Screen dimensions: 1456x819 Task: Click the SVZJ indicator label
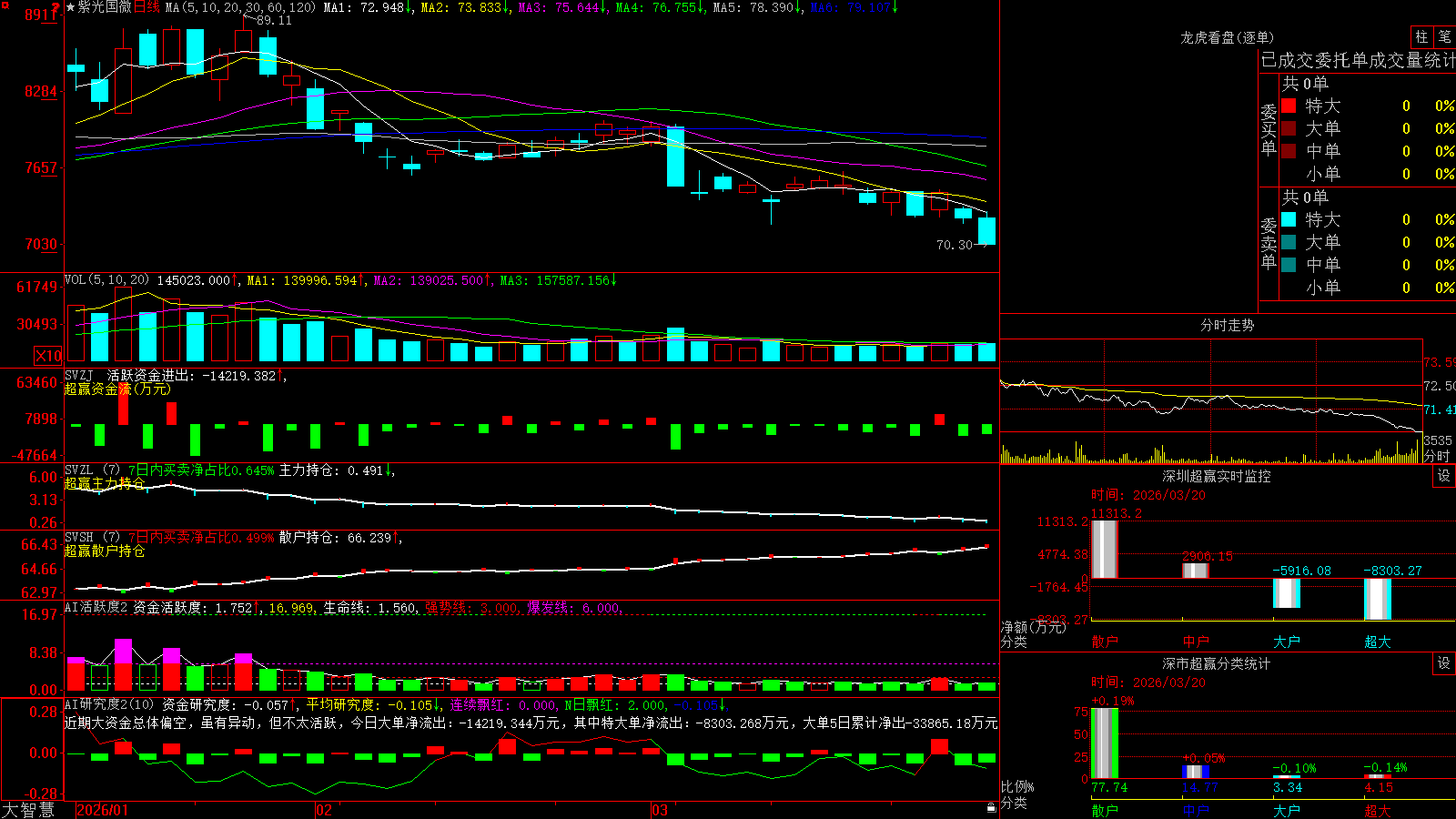click(79, 376)
